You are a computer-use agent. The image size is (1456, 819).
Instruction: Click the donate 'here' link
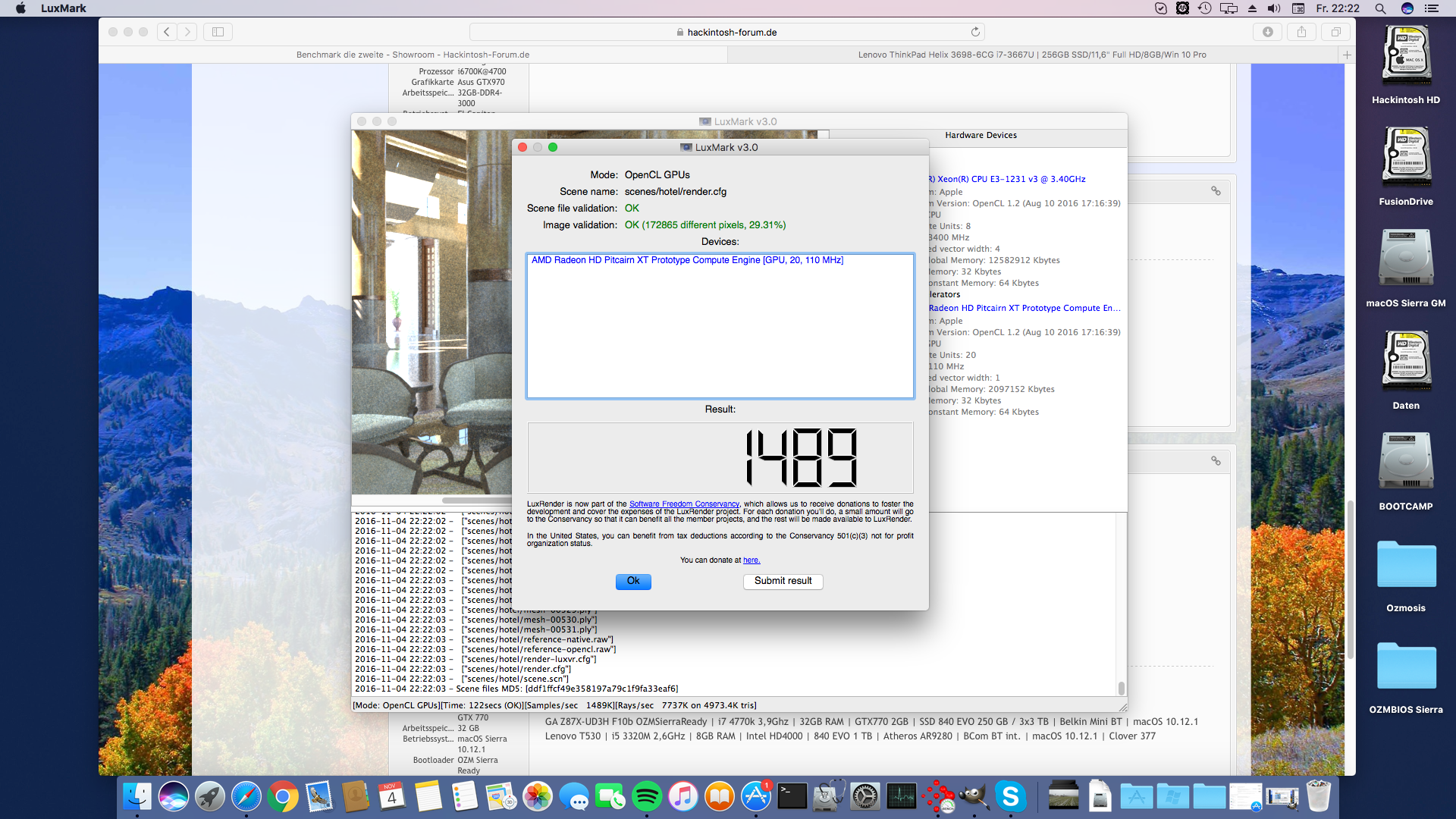pos(751,560)
